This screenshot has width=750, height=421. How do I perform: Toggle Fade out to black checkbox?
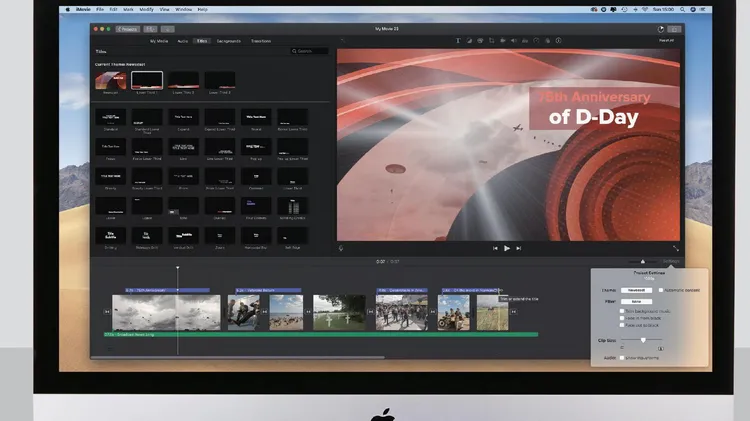coord(622,325)
